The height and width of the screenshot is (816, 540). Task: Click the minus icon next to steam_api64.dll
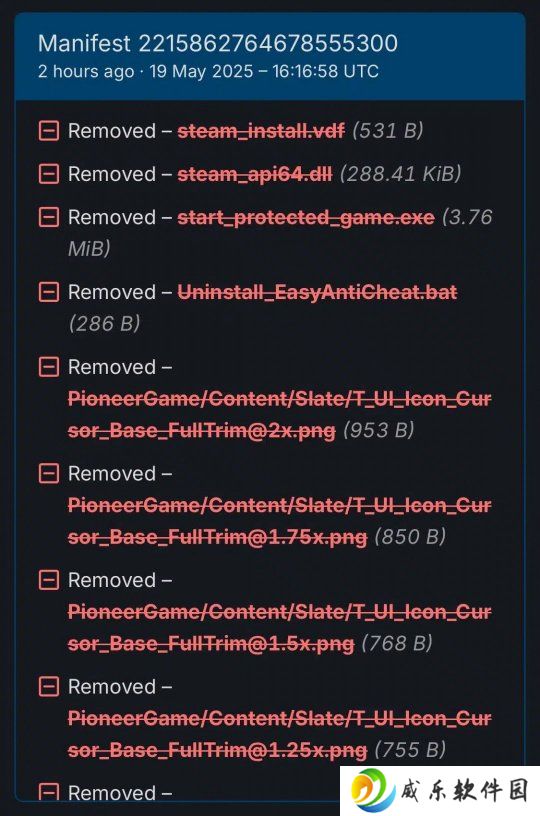click(48, 174)
